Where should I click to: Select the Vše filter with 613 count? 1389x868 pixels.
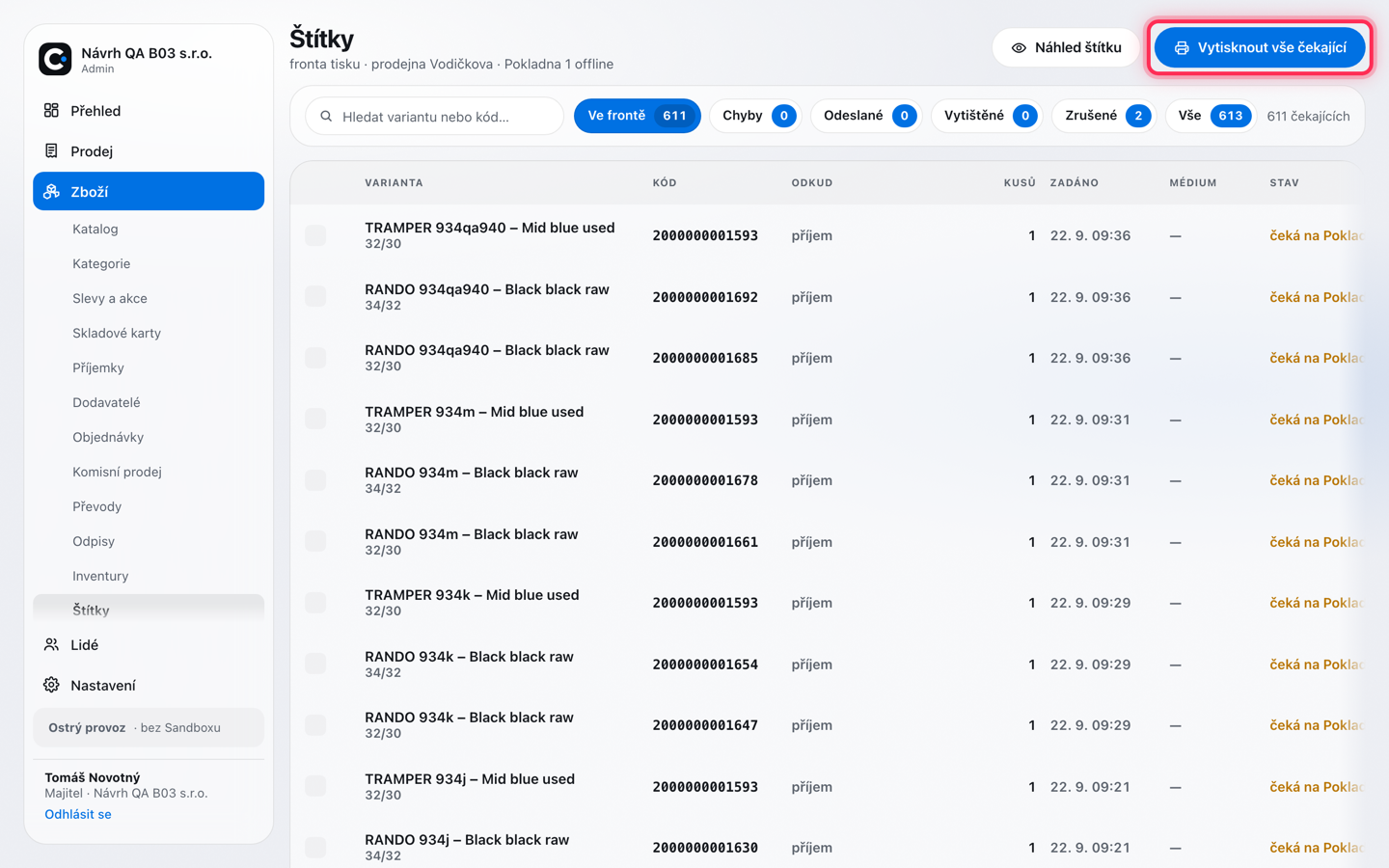(1212, 116)
